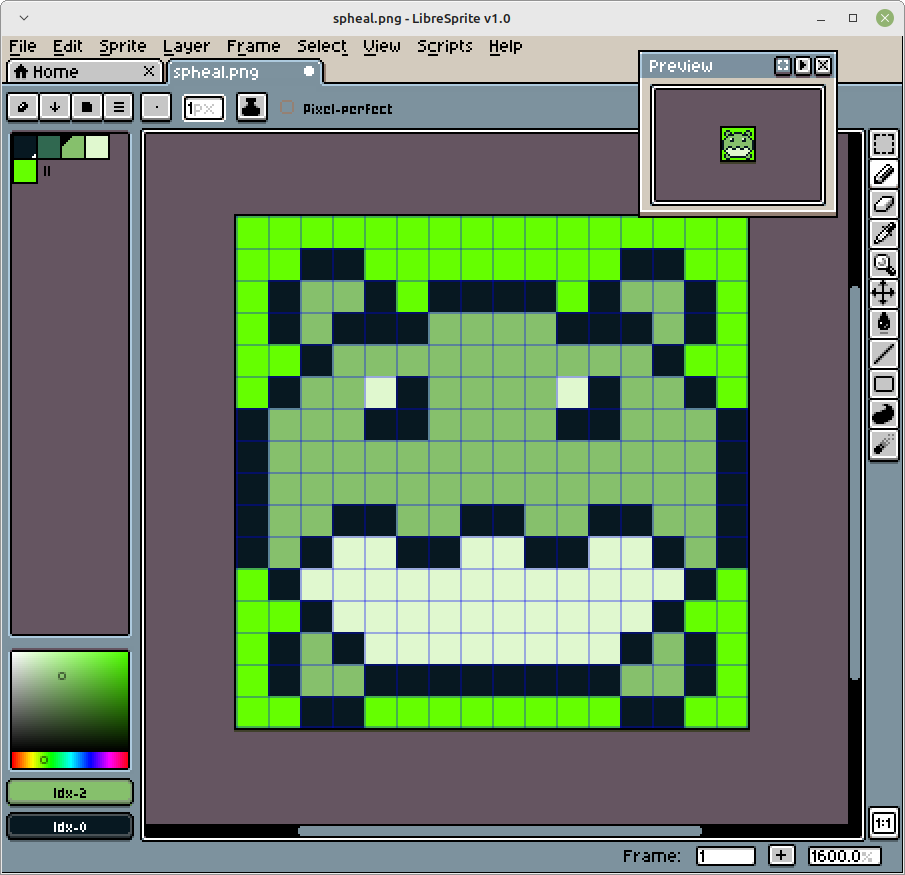Image resolution: width=905 pixels, height=875 pixels.
Task: Select the Paint Bucket tool
Action: (883, 323)
